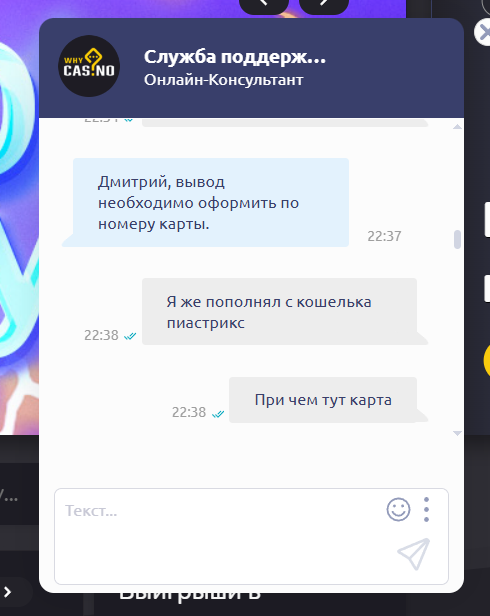Click the WhyCasino logo avatar

pyautogui.click(x=89, y=66)
